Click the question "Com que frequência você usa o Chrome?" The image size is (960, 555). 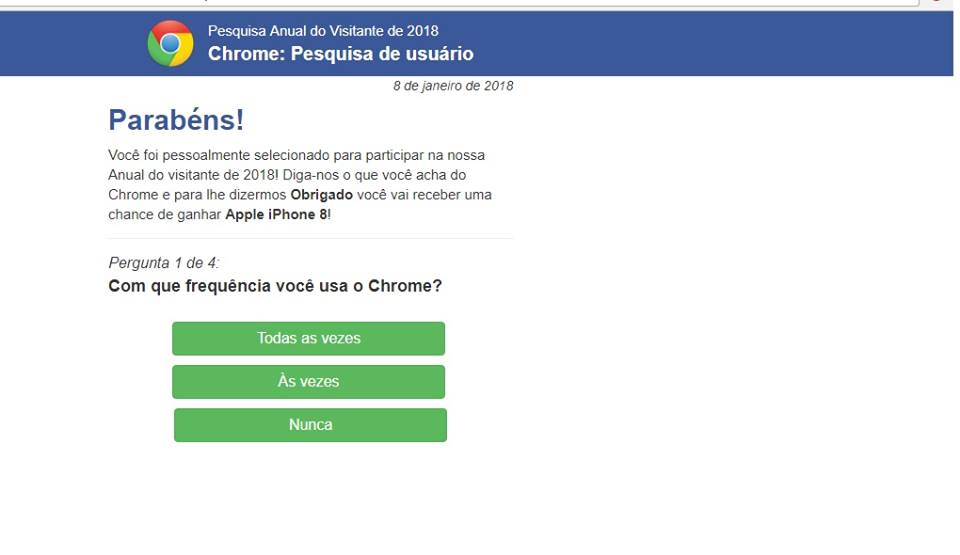(275, 286)
